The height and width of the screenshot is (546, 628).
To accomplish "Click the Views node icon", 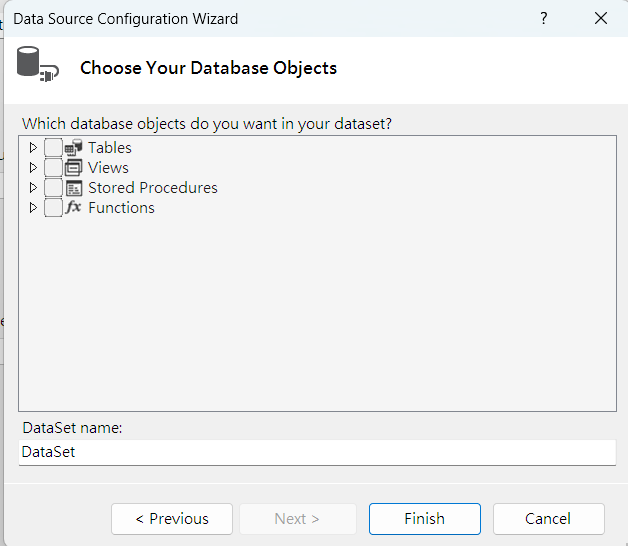I will tap(73, 168).
